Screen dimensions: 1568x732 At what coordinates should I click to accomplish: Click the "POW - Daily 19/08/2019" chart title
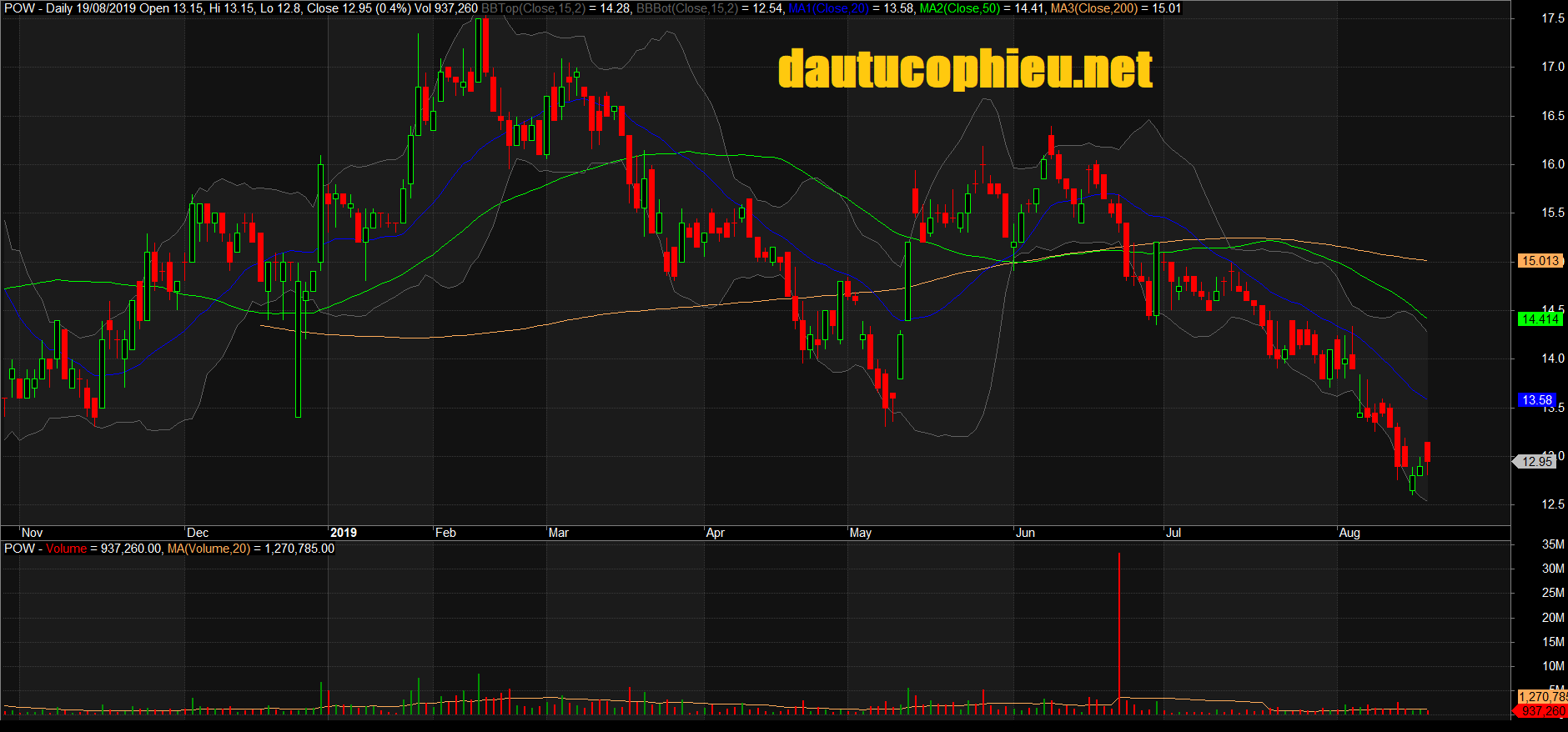(70, 8)
